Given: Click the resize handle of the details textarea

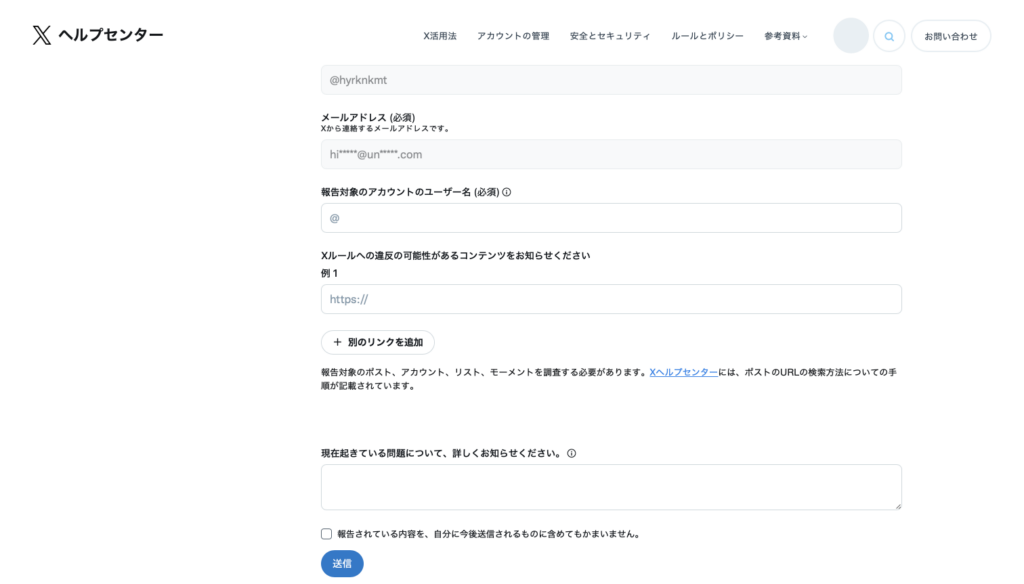Looking at the screenshot, I should pos(896,505).
